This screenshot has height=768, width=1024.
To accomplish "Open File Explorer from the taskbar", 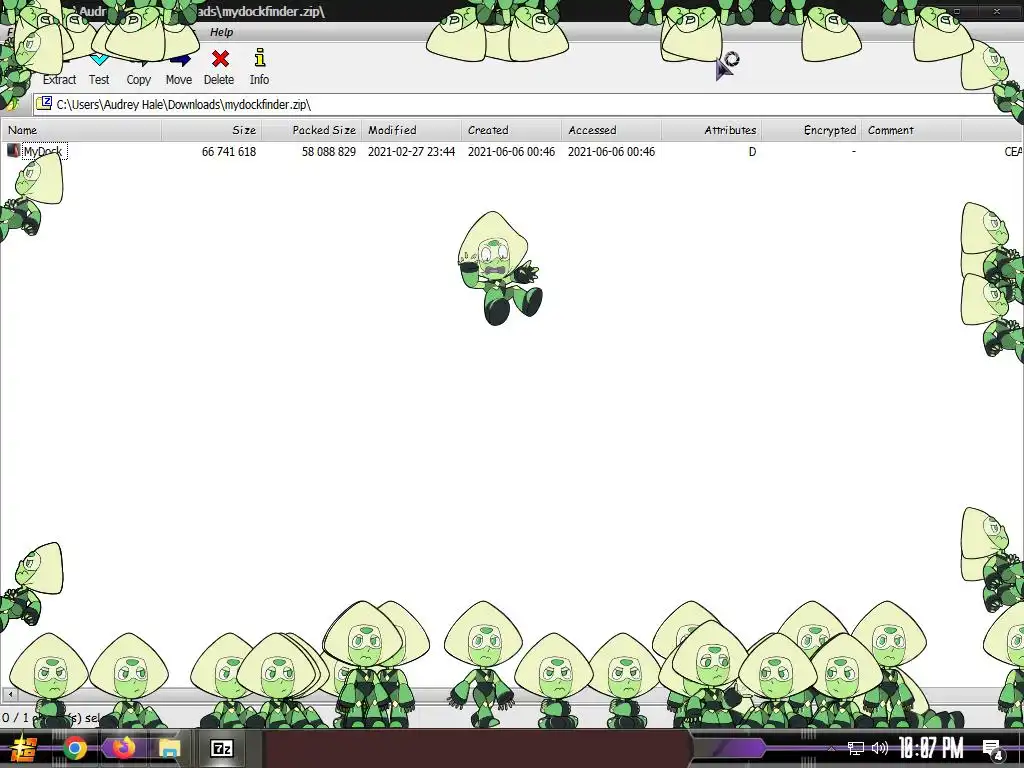I will [x=170, y=748].
